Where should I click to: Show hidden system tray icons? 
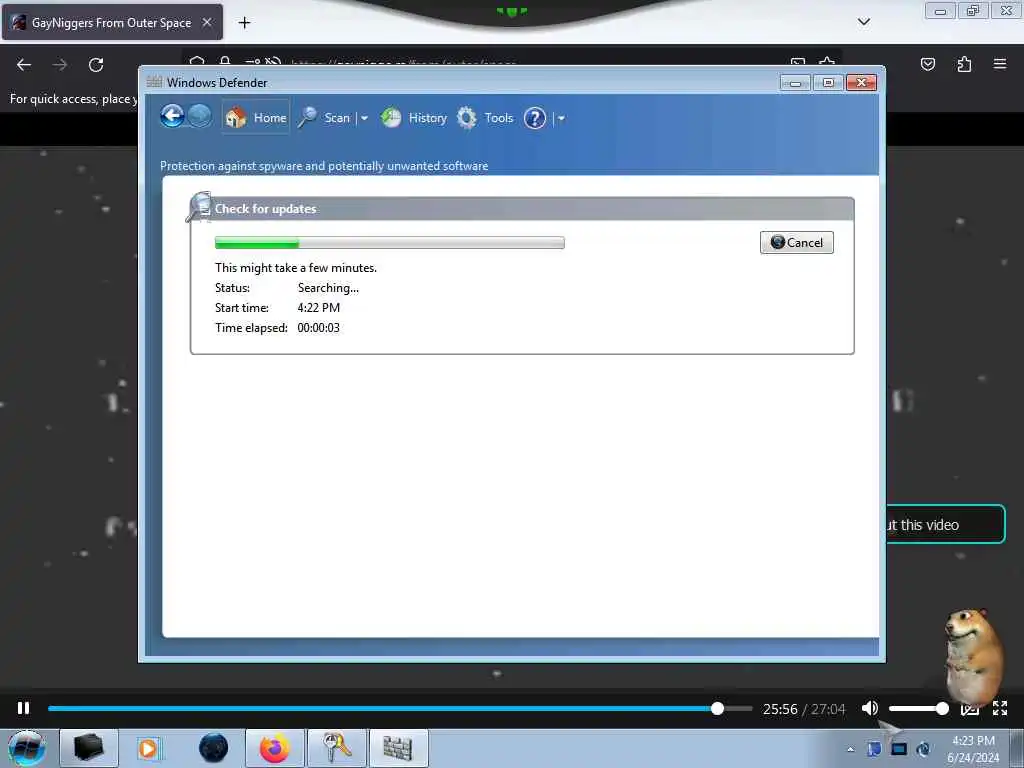pyautogui.click(x=850, y=749)
